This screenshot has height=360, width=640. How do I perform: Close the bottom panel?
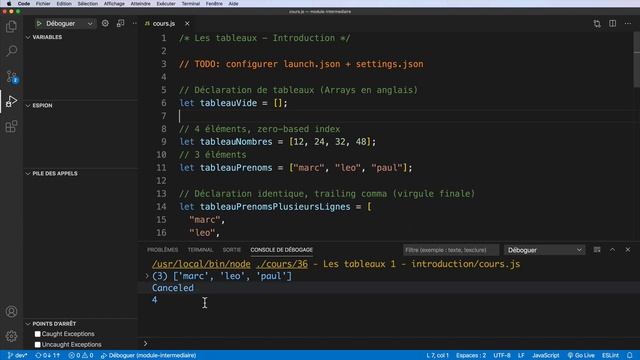628,250
